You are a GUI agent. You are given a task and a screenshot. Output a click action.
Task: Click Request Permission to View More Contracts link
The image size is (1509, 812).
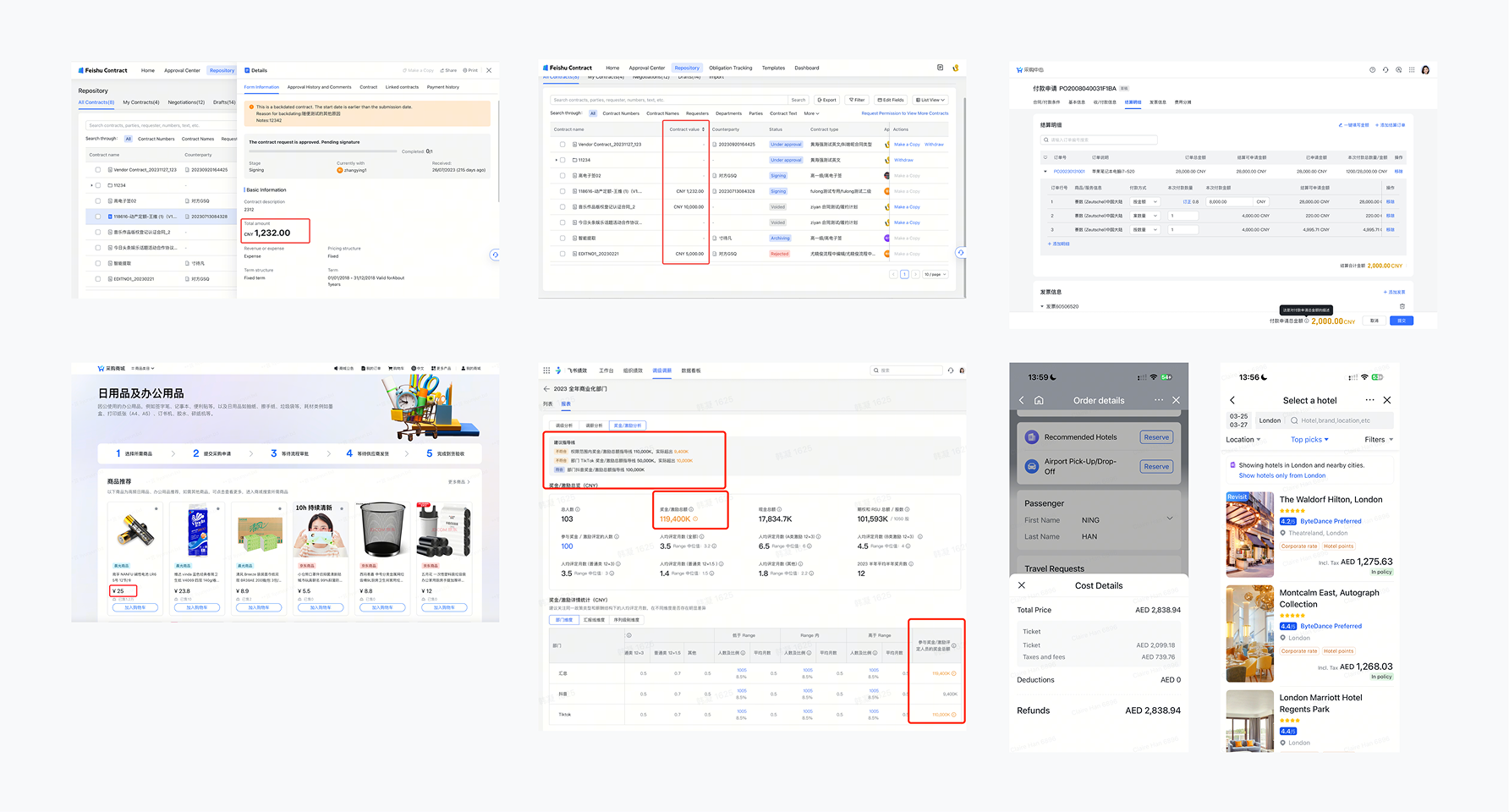point(903,113)
